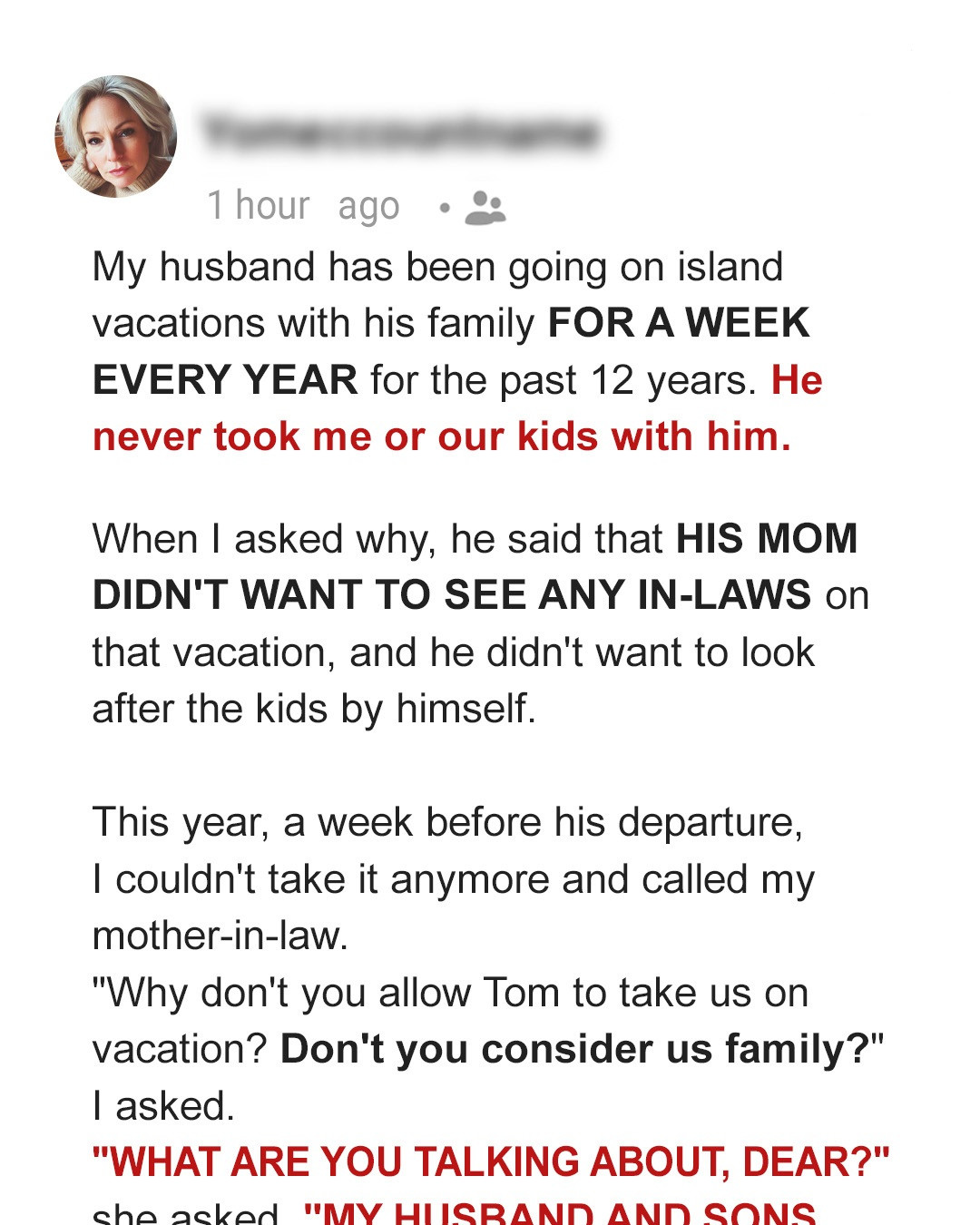Tap the cut-off red 'MY HUSBAND AND SONS'

coord(561,1213)
